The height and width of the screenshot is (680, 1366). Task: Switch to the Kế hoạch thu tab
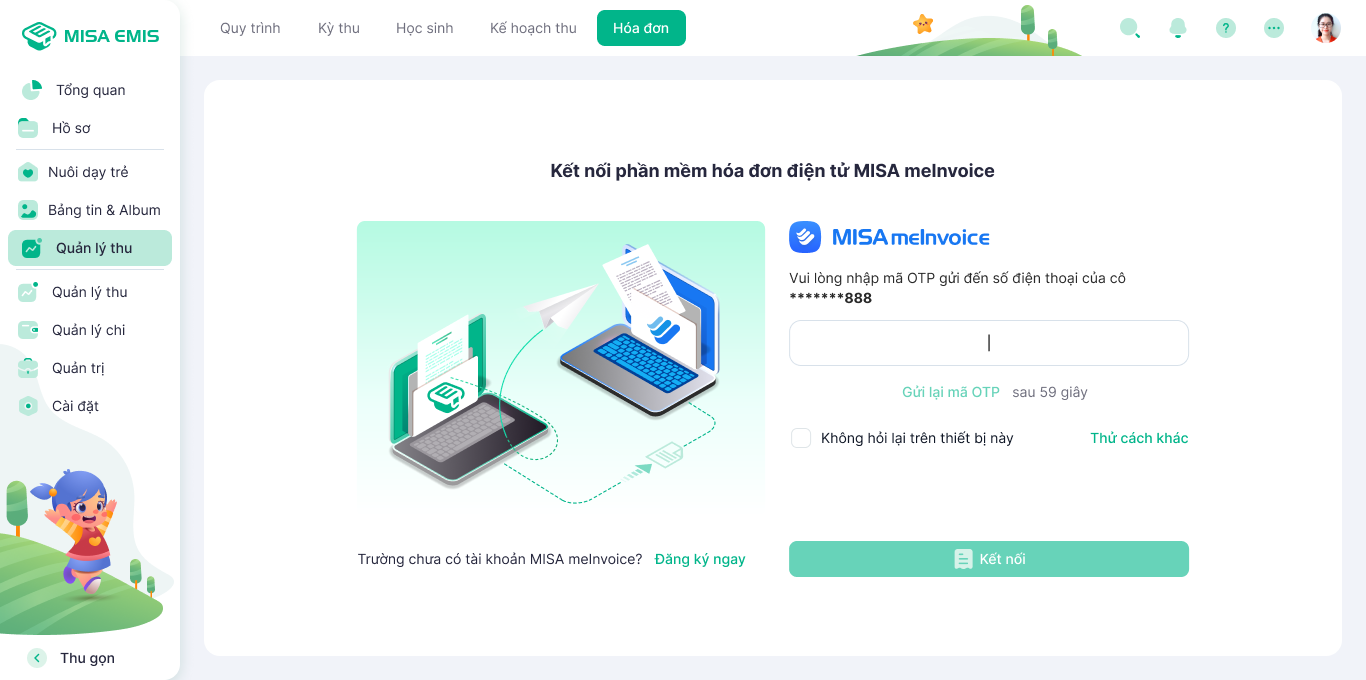(533, 28)
